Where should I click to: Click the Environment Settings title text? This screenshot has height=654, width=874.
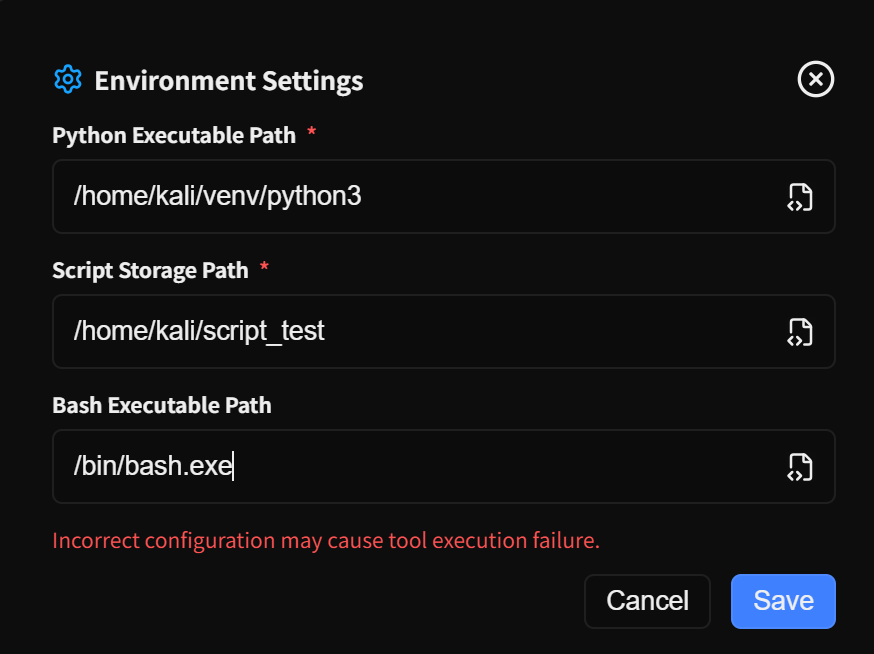pyautogui.click(x=229, y=80)
